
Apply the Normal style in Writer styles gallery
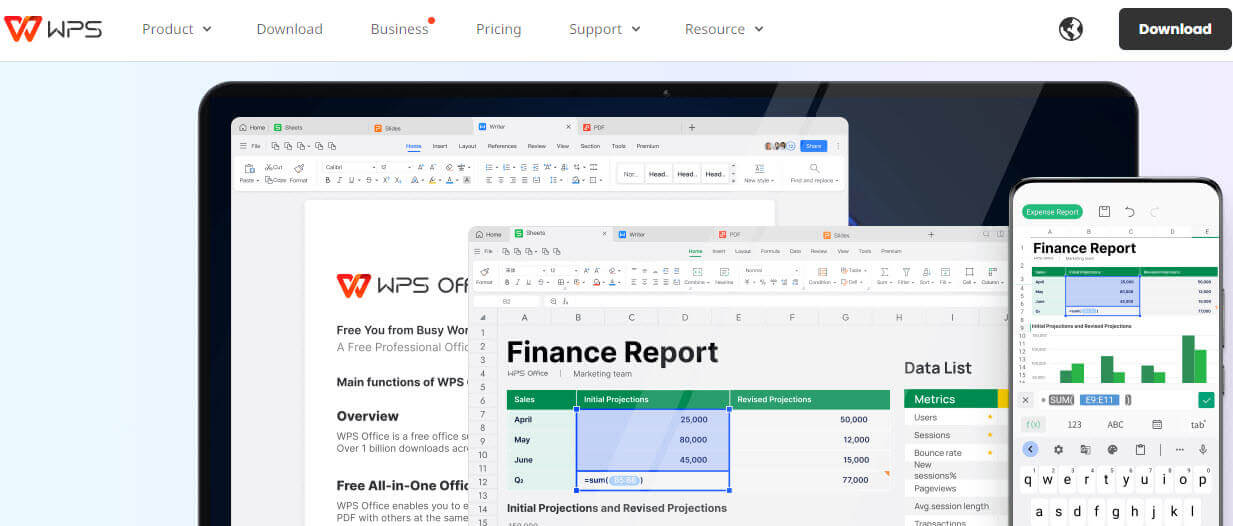coord(631,174)
